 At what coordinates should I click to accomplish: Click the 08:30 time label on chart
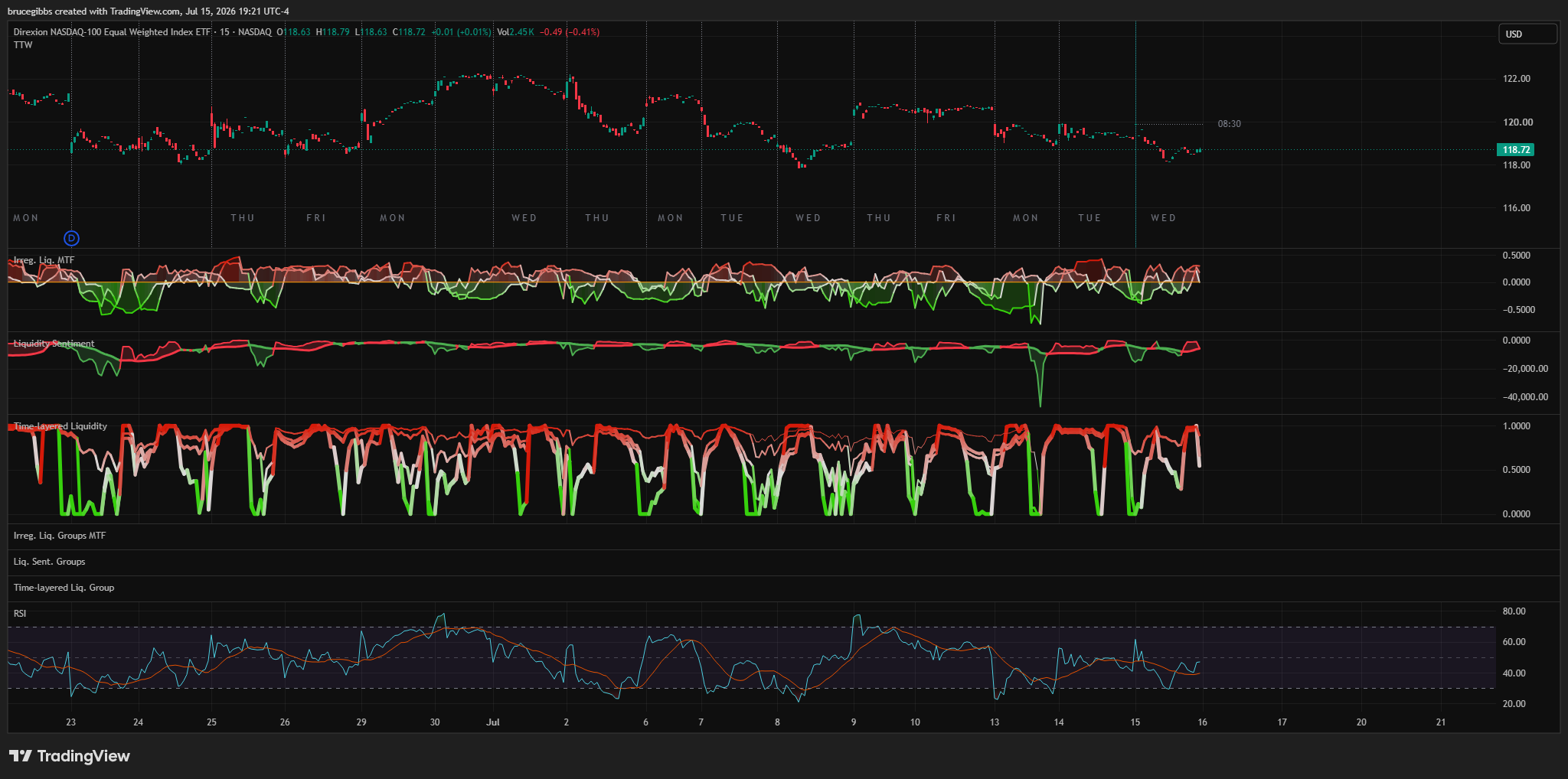pyautogui.click(x=1230, y=124)
